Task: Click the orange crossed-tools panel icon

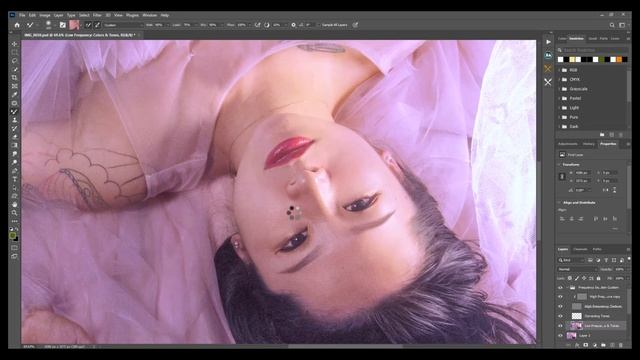Action: (548, 69)
